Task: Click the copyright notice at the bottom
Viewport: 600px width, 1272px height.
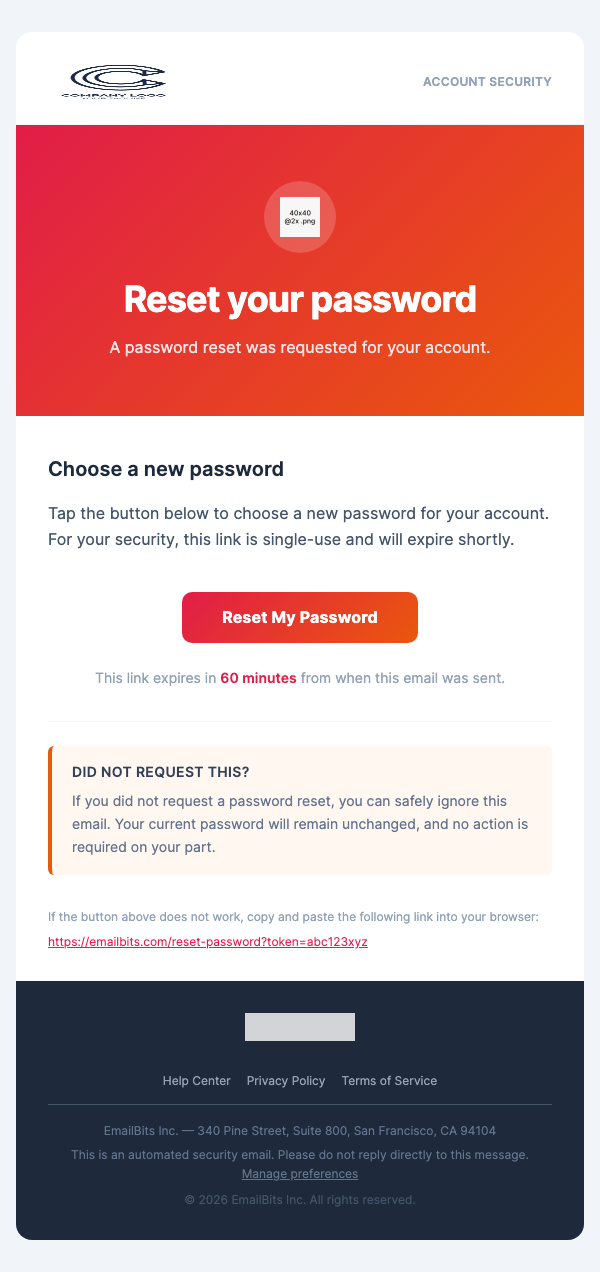Action: [300, 1199]
